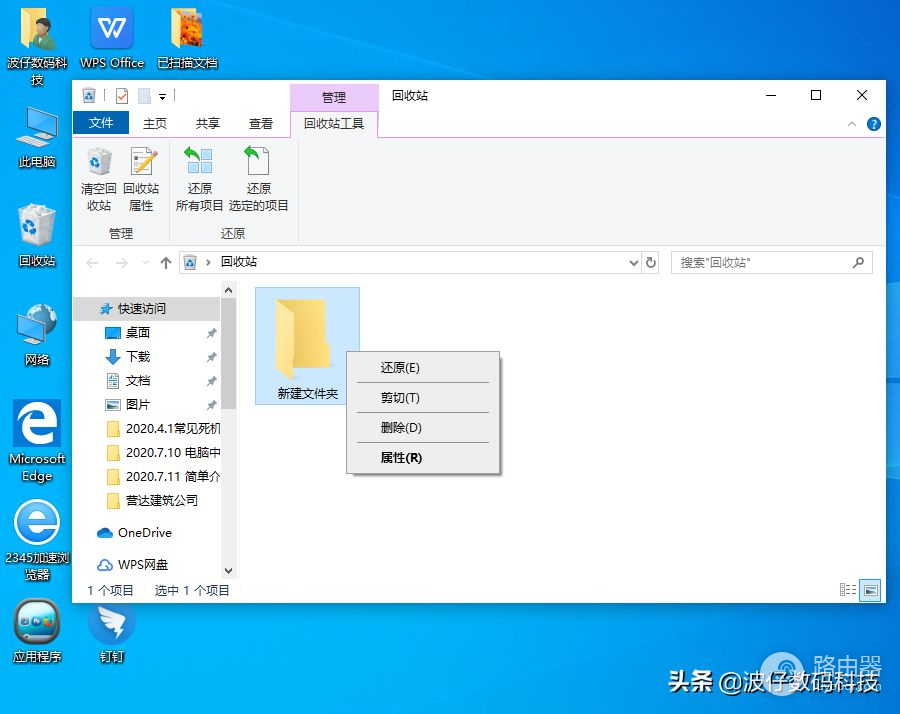The image size is (900, 714).
Task: Open Recycle Bin properties (回收站属性) in ribbon
Action: [x=141, y=180]
